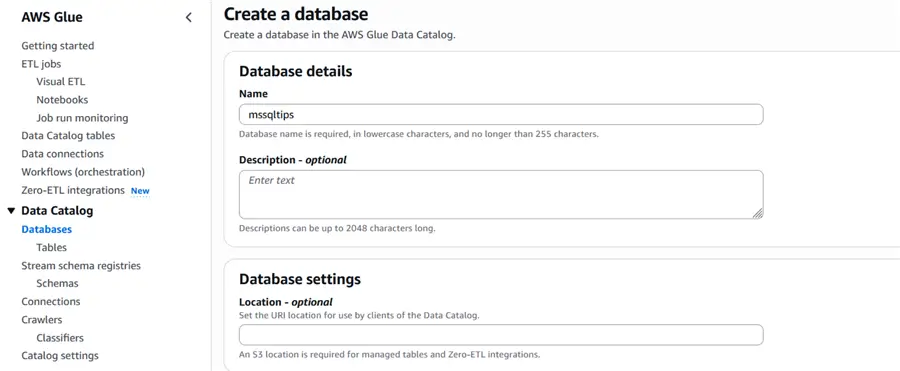The height and width of the screenshot is (371, 900).
Task: Open Zero-ETL integrations
Action: [x=73, y=190]
